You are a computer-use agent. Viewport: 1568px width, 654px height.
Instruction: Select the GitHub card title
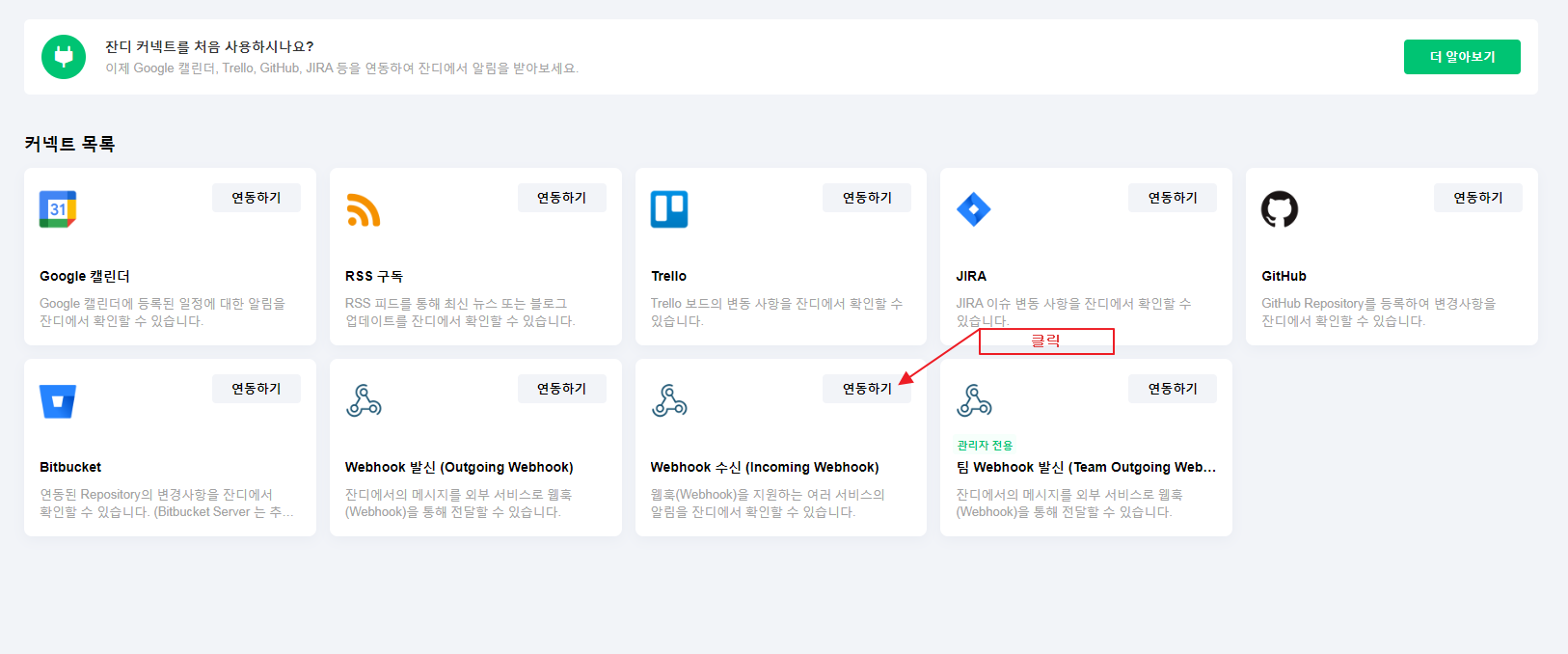point(1284,276)
